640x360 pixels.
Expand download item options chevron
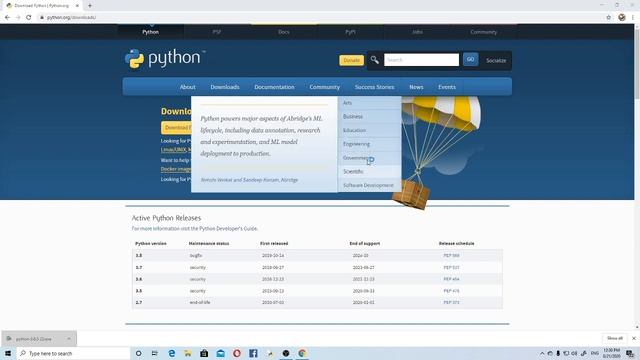(69, 339)
